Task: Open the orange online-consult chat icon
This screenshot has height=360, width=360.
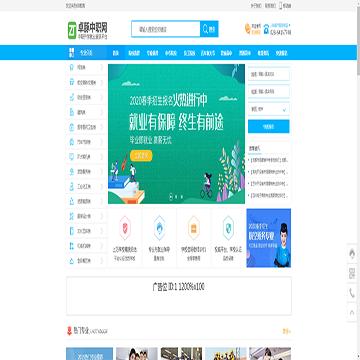Action: click(x=247, y=28)
